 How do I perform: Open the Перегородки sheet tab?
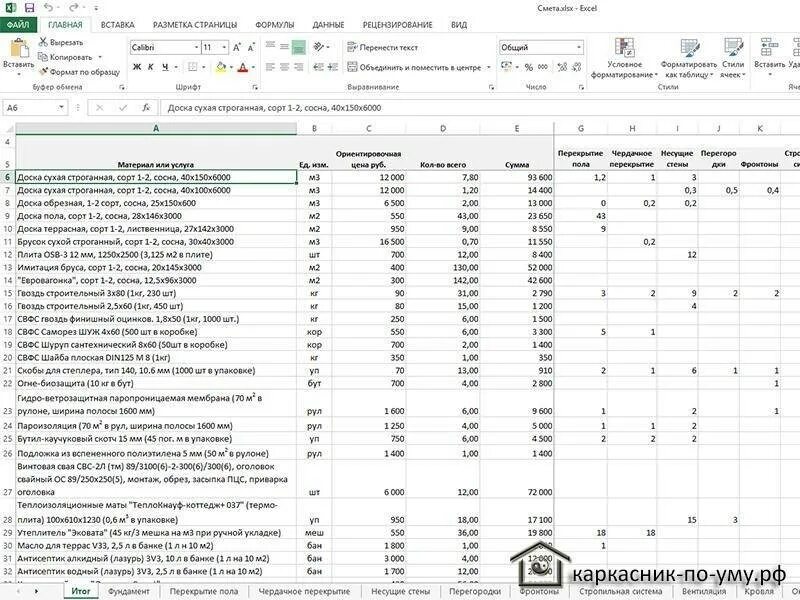point(474,591)
